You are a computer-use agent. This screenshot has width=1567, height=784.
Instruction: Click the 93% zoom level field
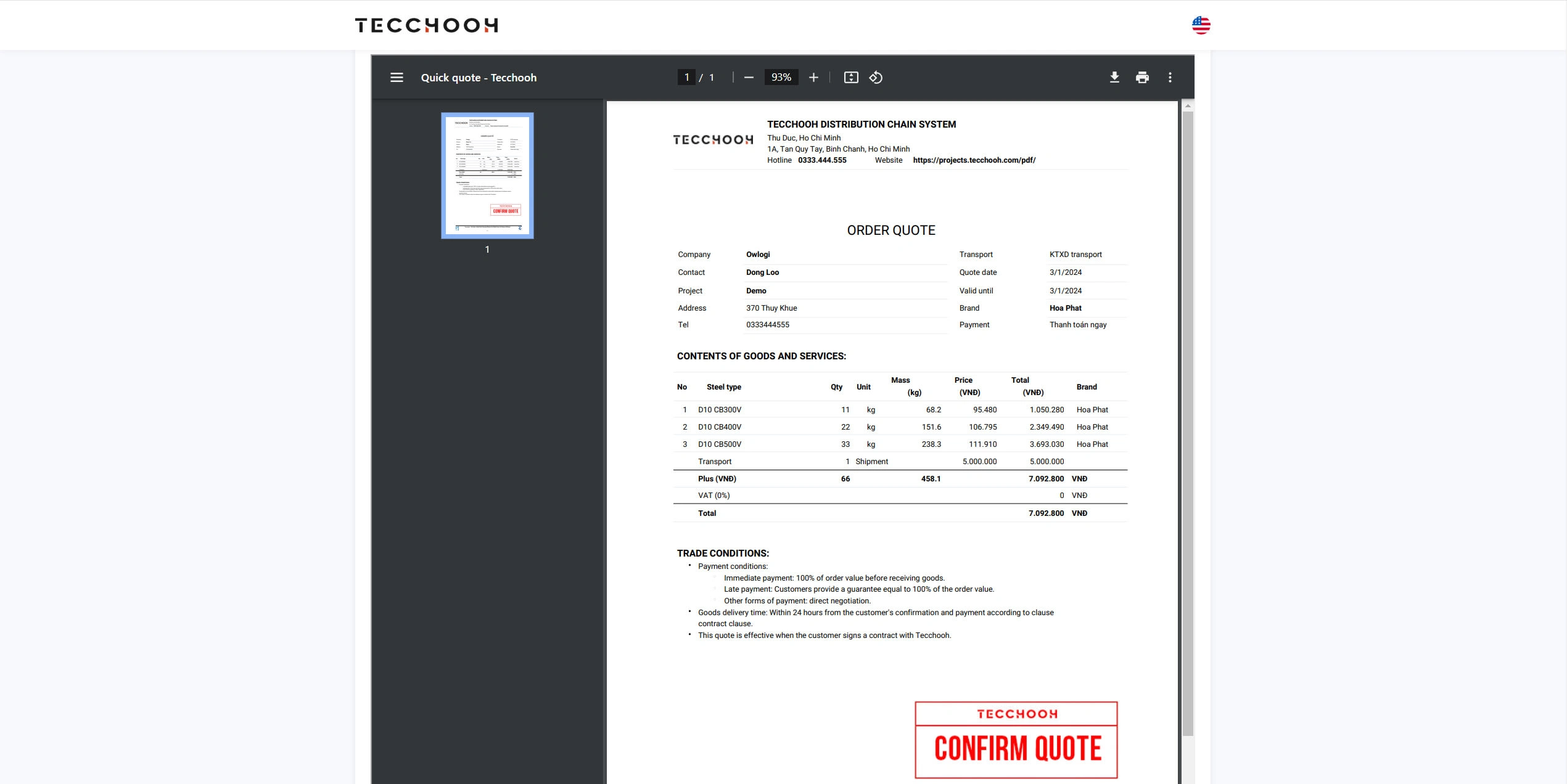point(781,78)
